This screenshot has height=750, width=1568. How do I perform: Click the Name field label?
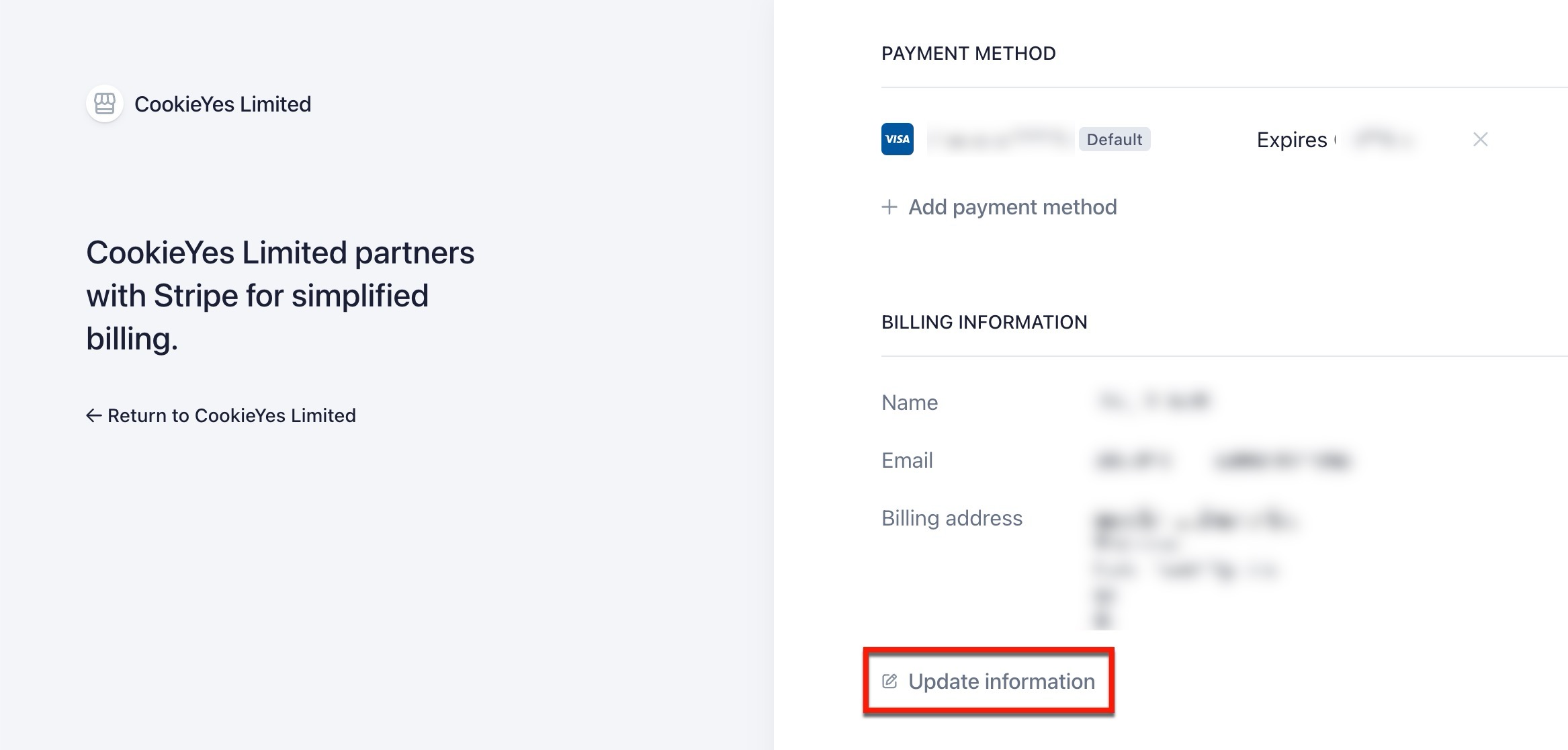909,403
